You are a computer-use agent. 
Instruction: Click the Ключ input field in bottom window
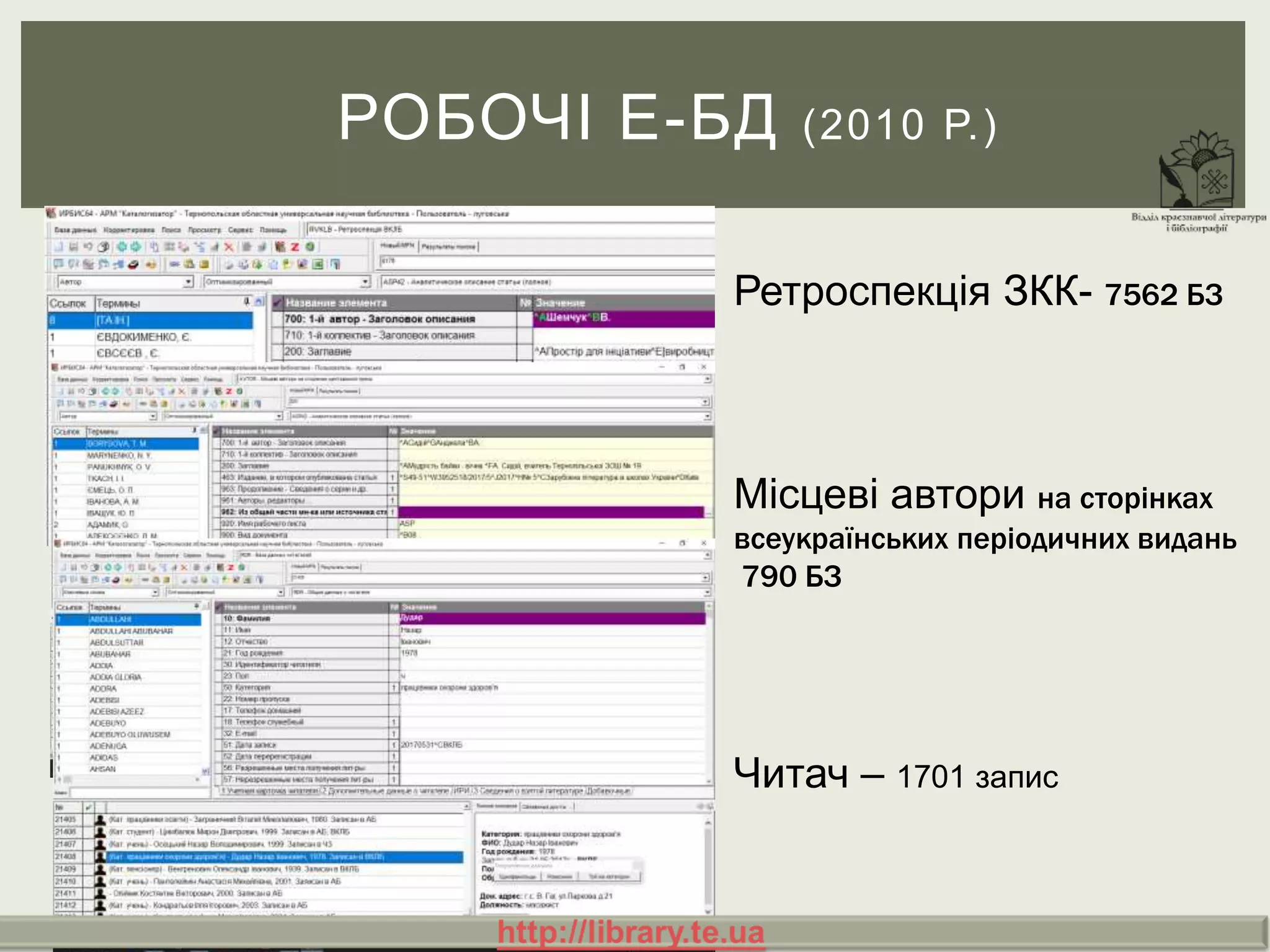[140, 793]
